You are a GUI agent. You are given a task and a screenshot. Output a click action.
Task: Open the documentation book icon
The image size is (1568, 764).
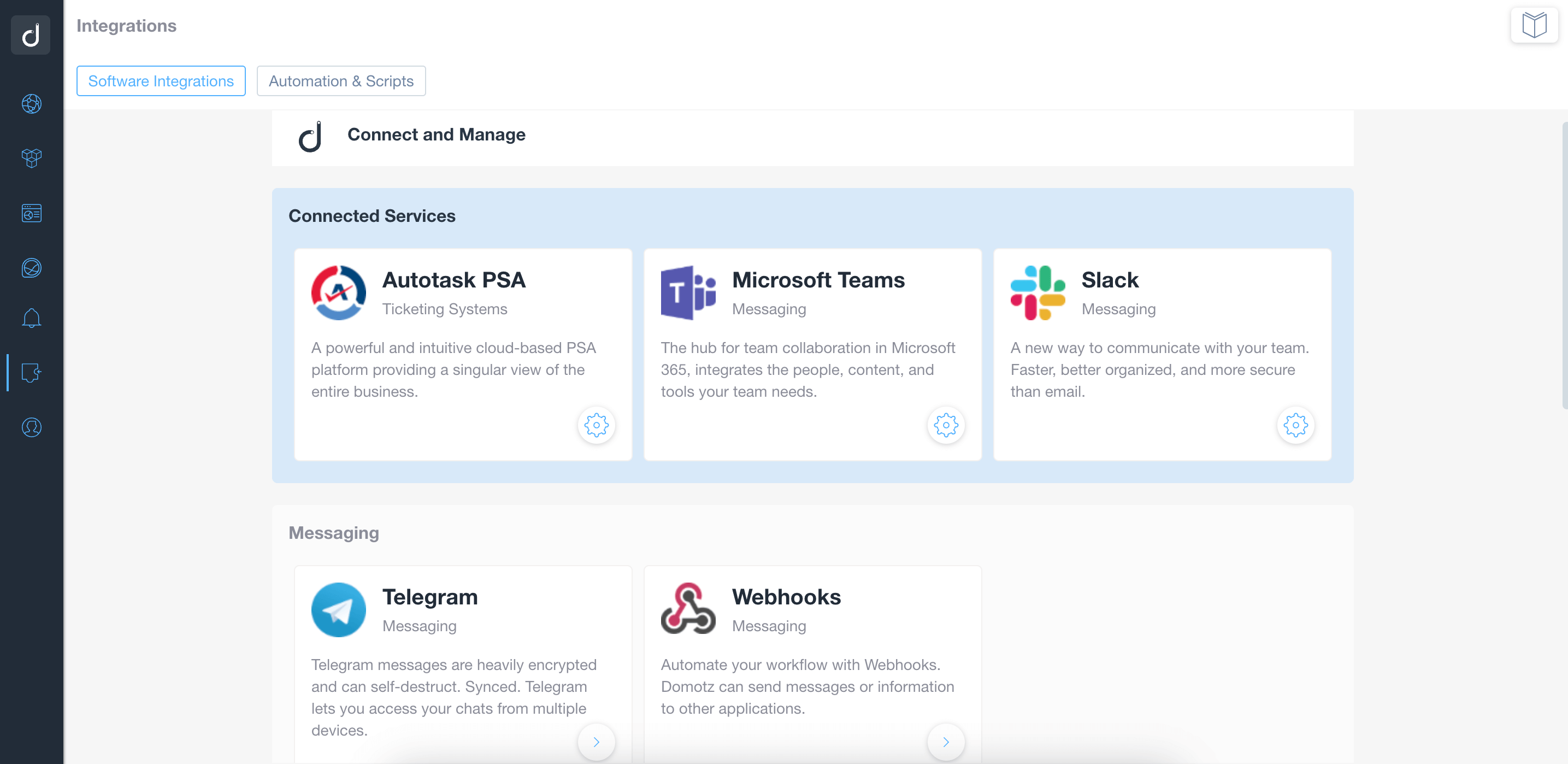click(x=1534, y=26)
